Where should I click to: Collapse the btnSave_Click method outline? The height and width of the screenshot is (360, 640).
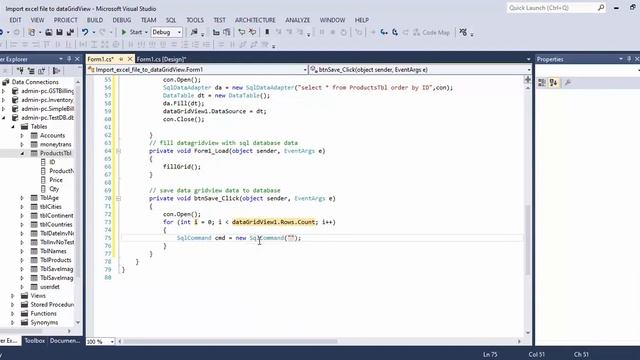coord(118,199)
